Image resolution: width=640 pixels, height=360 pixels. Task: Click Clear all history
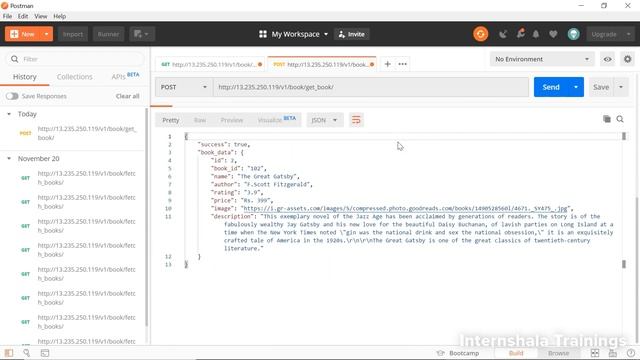tap(127, 96)
